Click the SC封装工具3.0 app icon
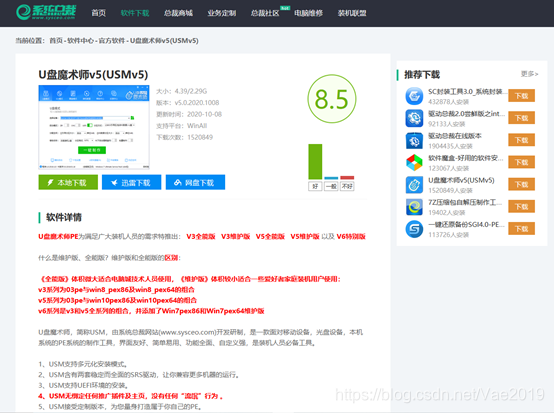The width and height of the screenshot is (554, 413). (414, 96)
